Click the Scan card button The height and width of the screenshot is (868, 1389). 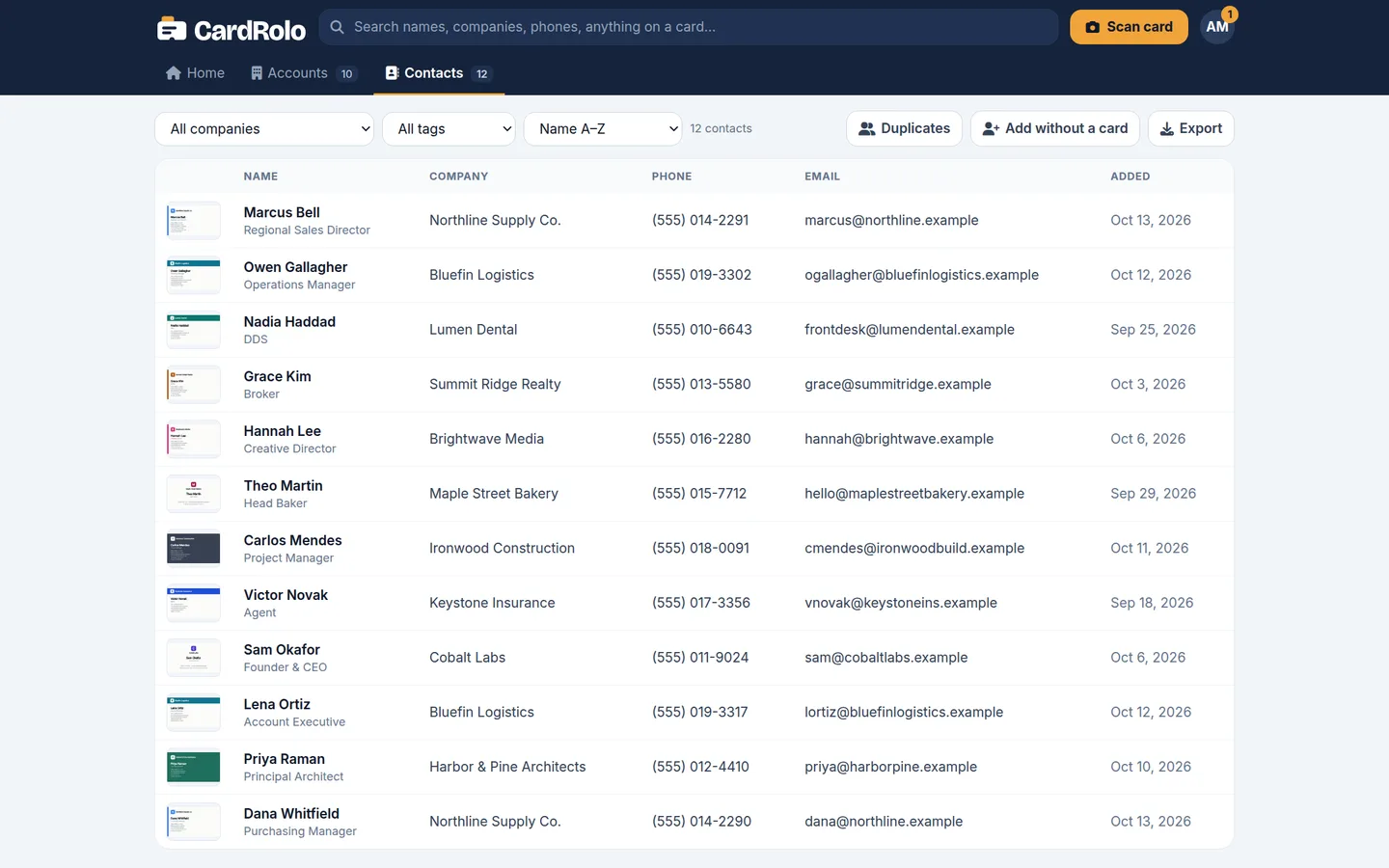[1129, 27]
